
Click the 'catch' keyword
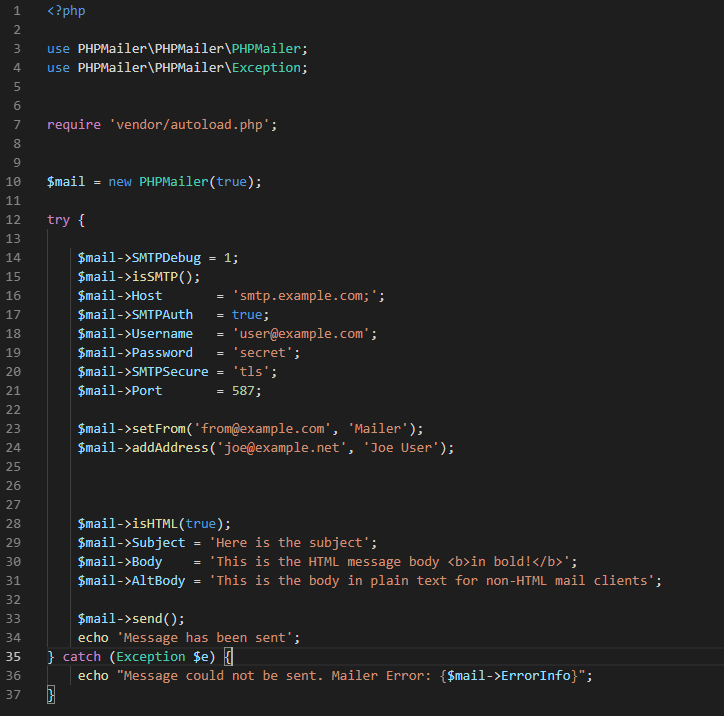click(82, 657)
